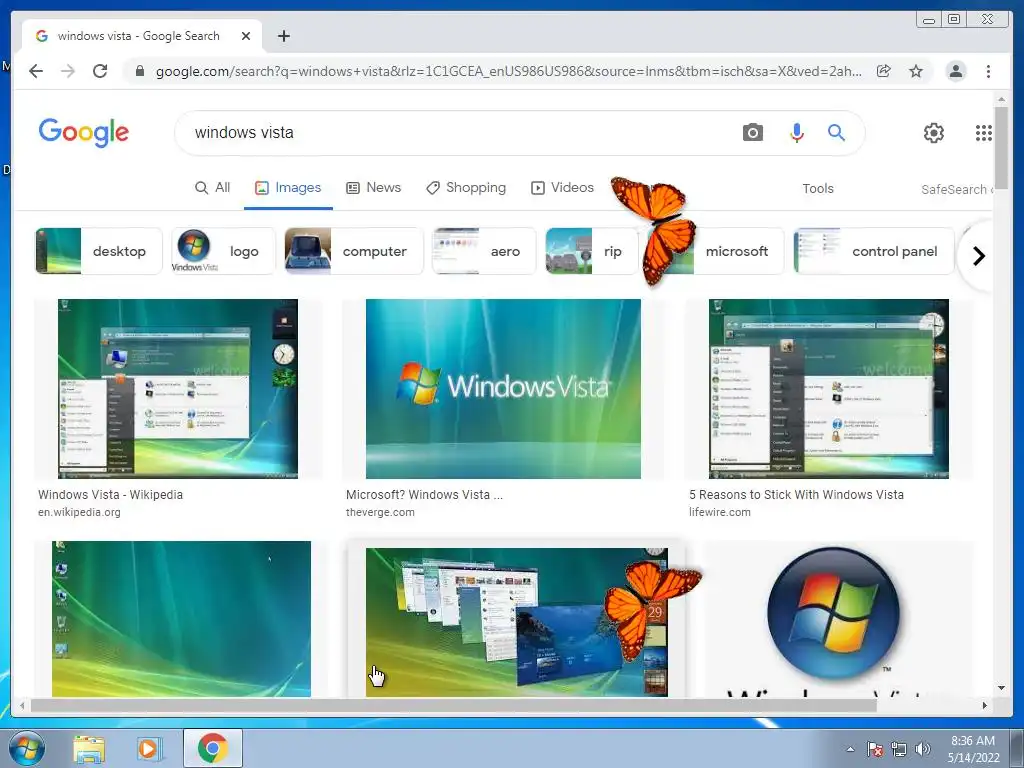Open Google settings gear
Viewport: 1024px width, 768px height.
click(x=934, y=133)
